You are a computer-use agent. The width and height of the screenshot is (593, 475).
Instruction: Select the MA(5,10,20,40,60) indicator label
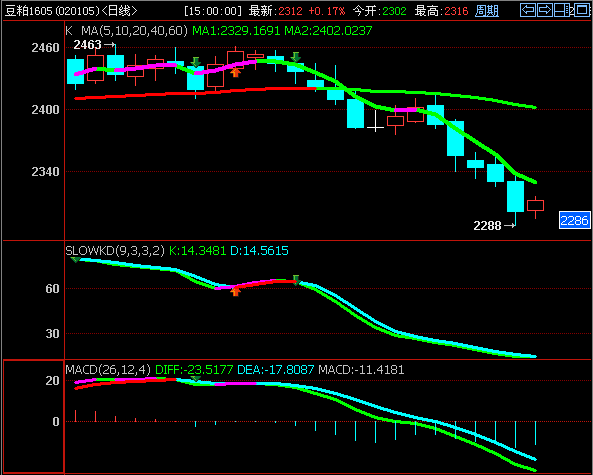(x=134, y=31)
